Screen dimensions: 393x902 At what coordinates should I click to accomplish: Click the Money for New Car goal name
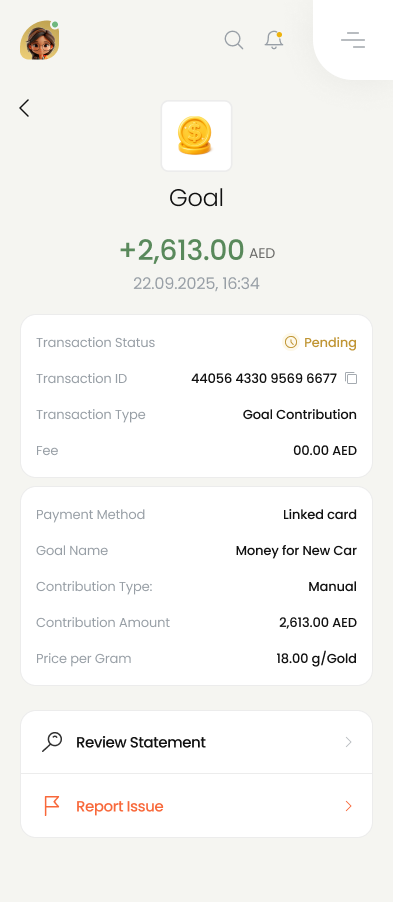(296, 551)
